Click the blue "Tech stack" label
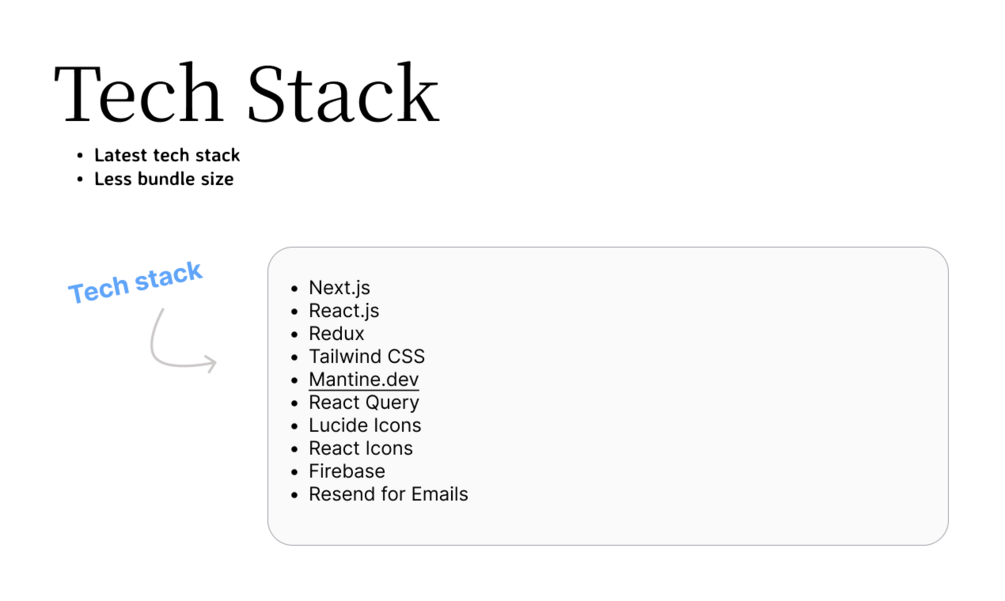1005x601 pixels. coord(135,282)
